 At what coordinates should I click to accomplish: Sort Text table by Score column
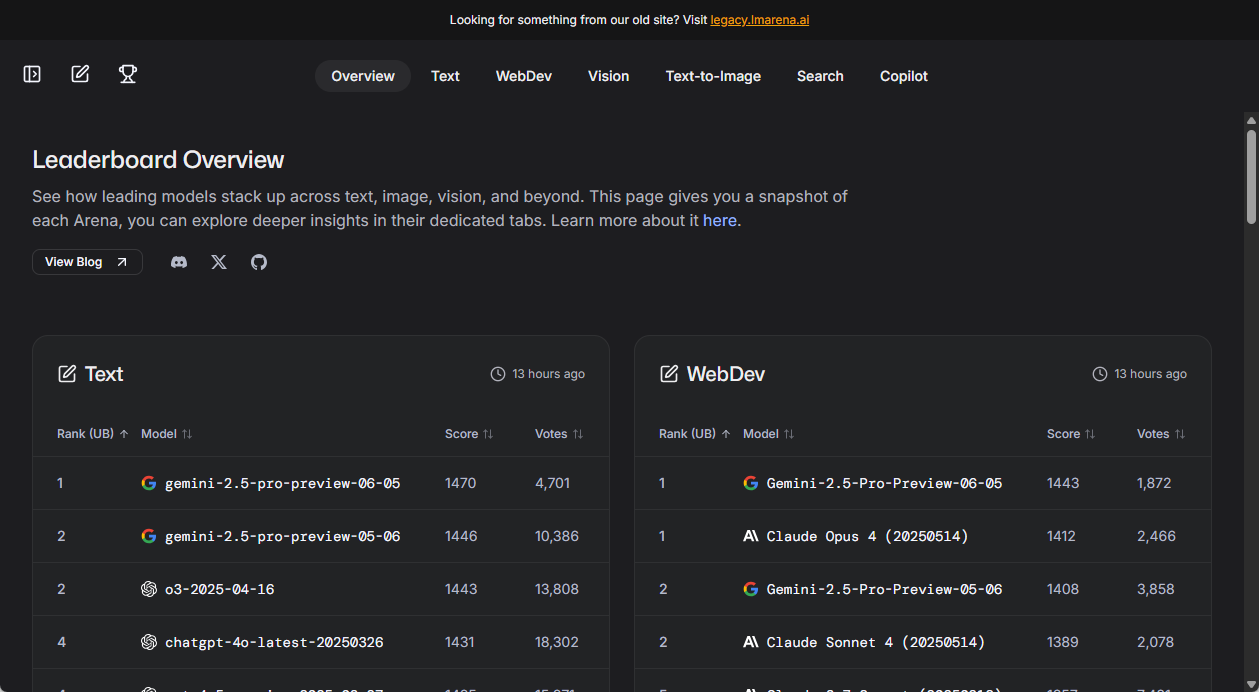coord(469,434)
